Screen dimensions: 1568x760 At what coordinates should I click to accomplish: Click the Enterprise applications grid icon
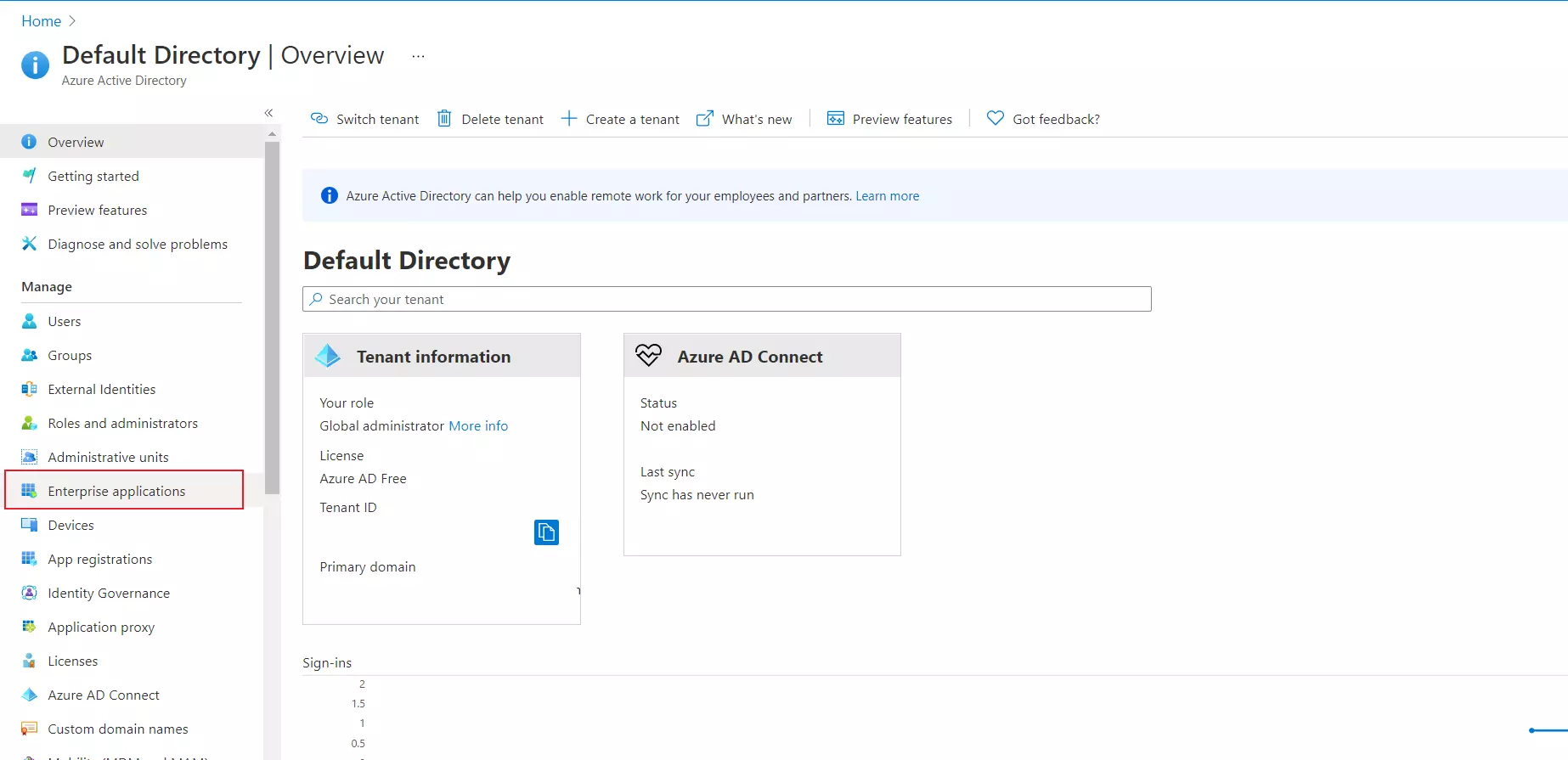(29, 491)
